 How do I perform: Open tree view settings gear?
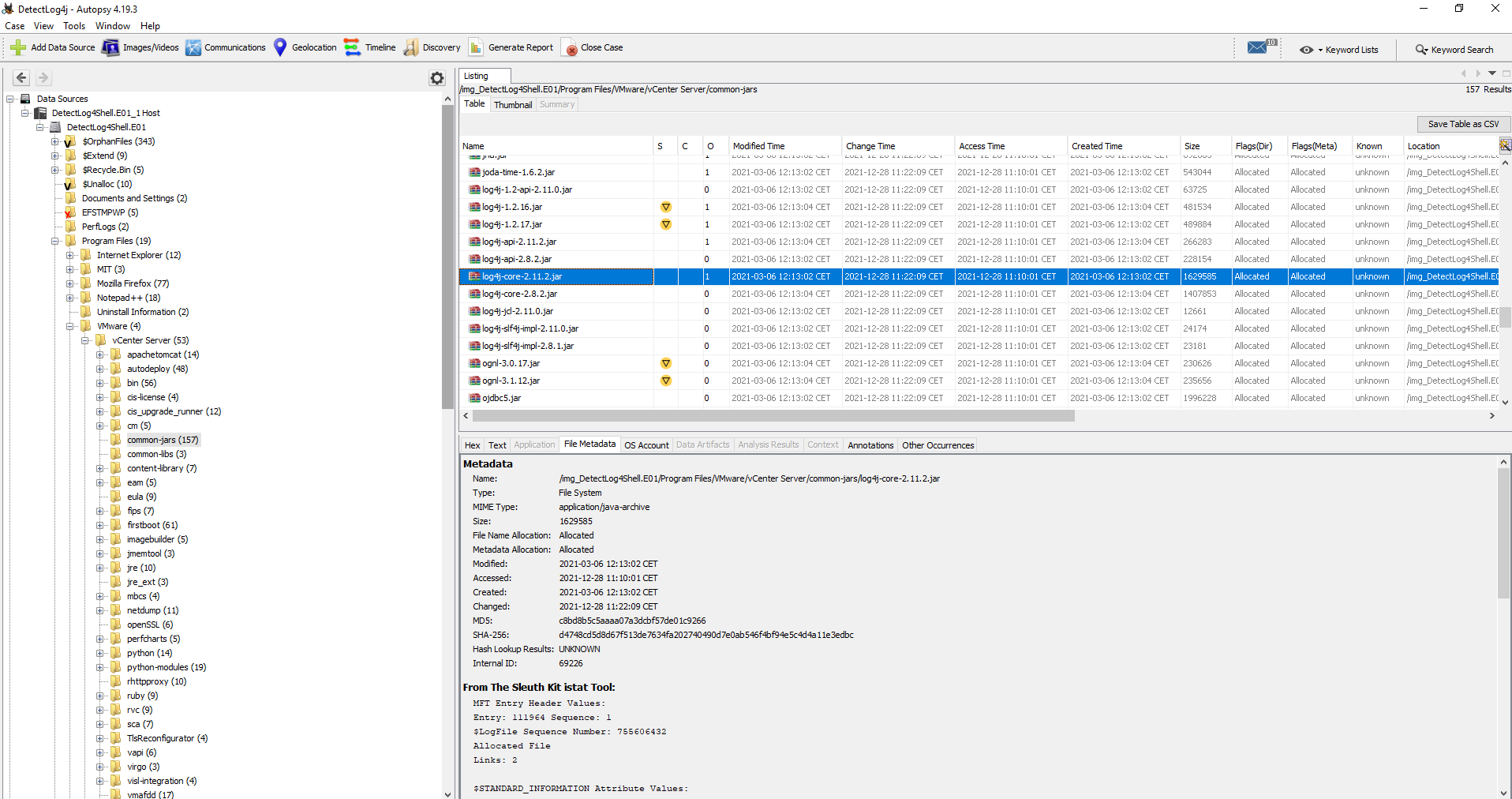pyautogui.click(x=437, y=77)
